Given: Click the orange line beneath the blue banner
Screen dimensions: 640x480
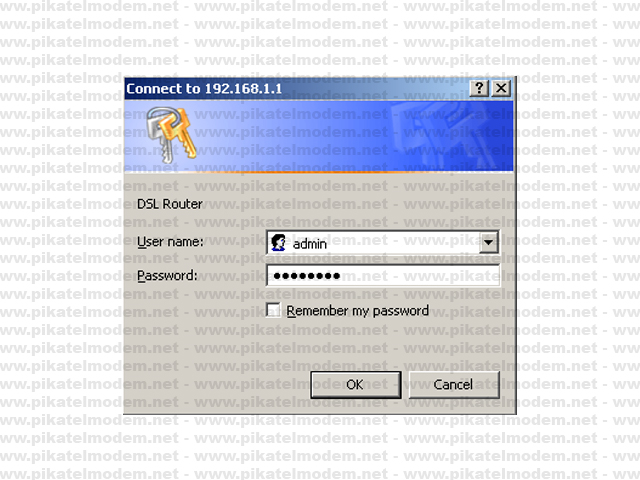Looking at the screenshot, I should (319, 172).
